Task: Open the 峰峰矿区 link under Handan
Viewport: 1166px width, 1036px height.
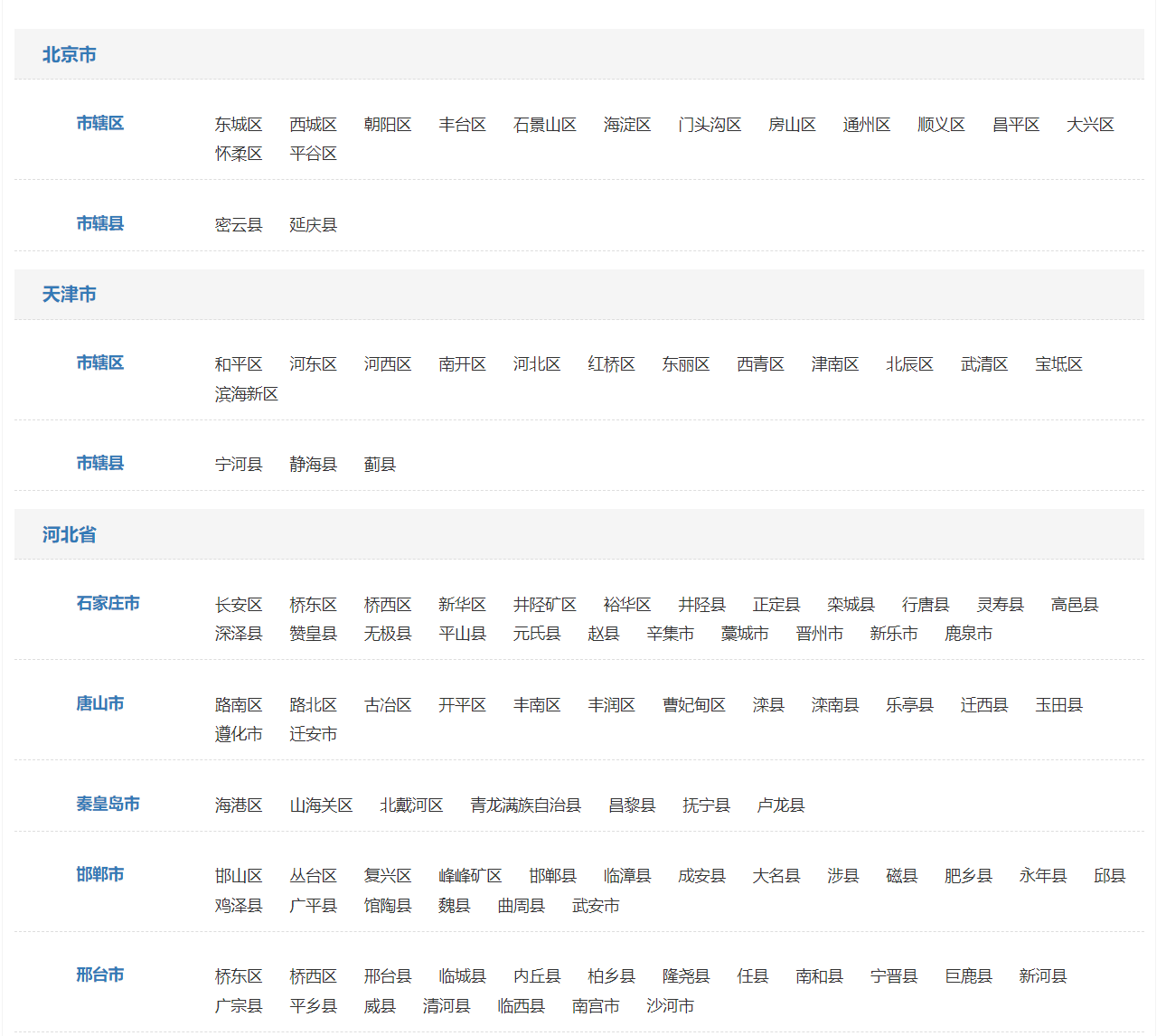Action: pyautogui.click(x=470, y=876)
